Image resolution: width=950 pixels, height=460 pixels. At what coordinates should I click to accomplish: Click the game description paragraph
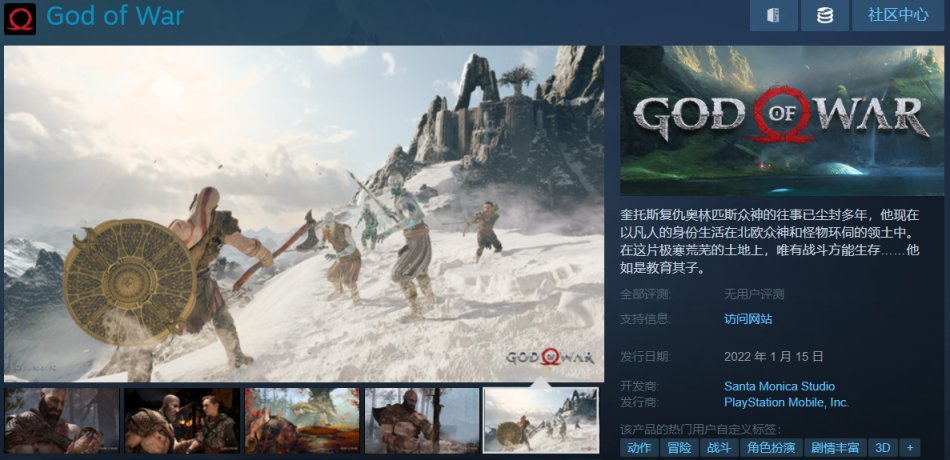coord(769,241)
